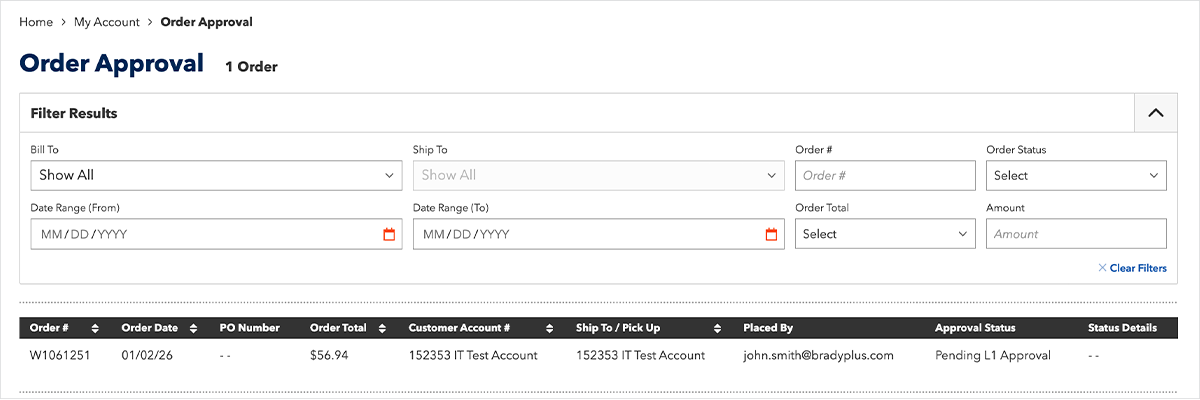Open the Ship To dropdown
The width and height of the screenshot is (1200, 400).
(598, 175)
